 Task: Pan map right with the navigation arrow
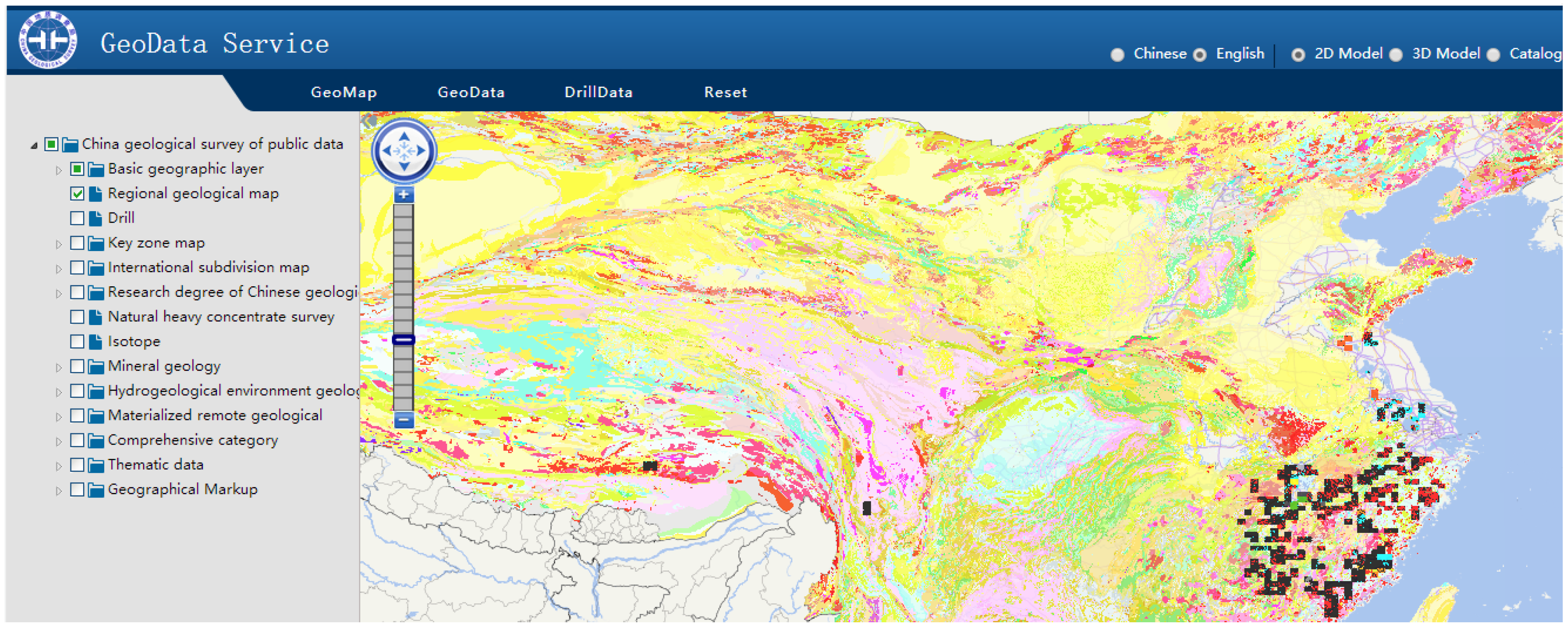(421, 150)
